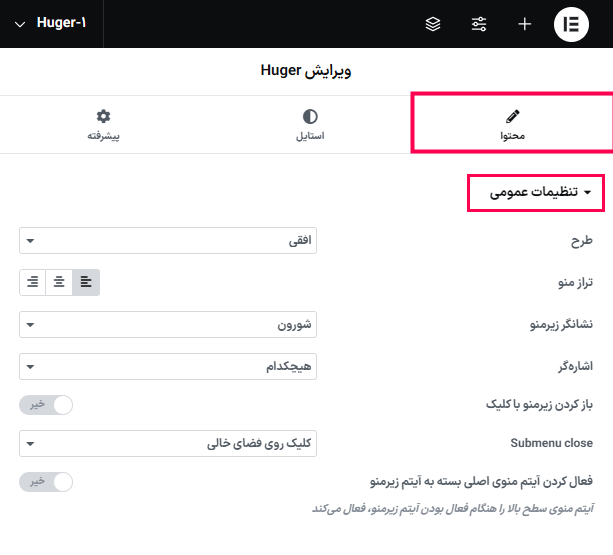Image resolution: width=613 pixels, height=555 pixels.
Task: Toggle فعال کردن آیتم منوی اصلی switch
Action: coord(46,482)
